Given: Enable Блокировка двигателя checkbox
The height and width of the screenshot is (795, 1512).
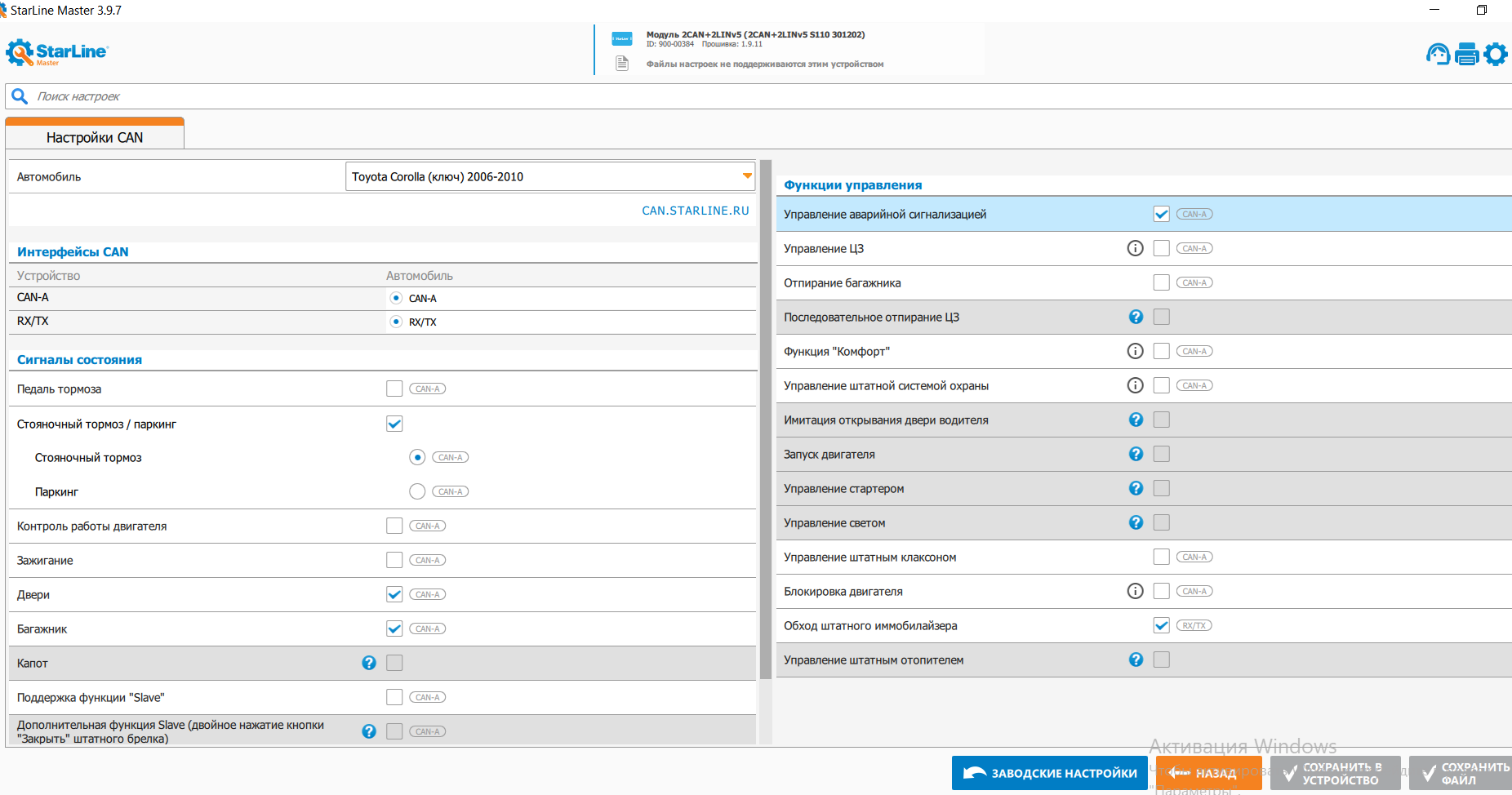Looking at the screenshot, I should 1161,591.
